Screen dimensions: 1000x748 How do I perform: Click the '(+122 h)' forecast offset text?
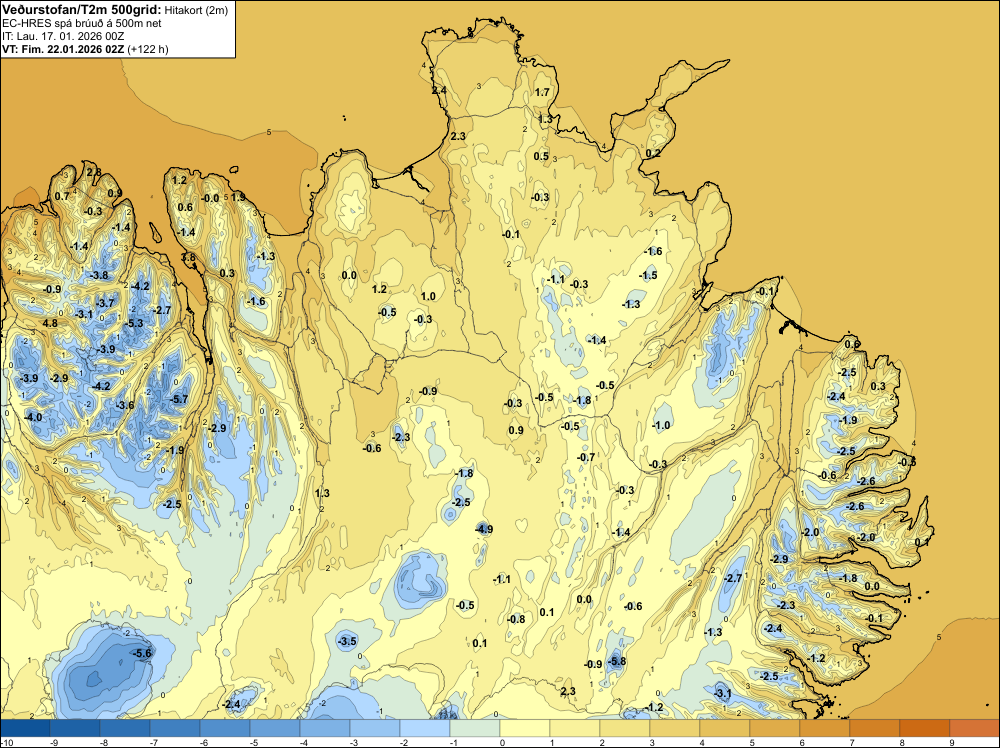point(148,49)
